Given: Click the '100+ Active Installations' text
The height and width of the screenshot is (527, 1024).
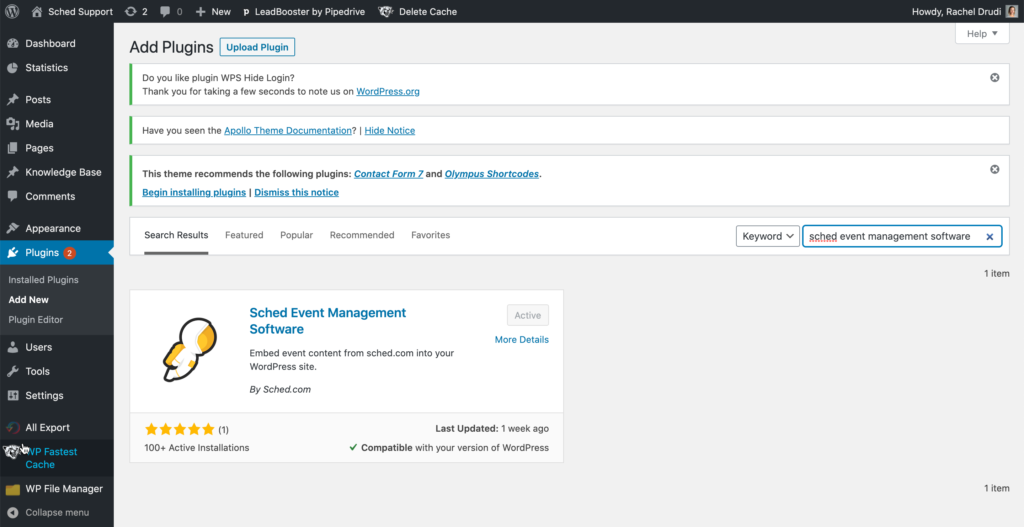Looking at the screenshot, I should tap(197, 448).
